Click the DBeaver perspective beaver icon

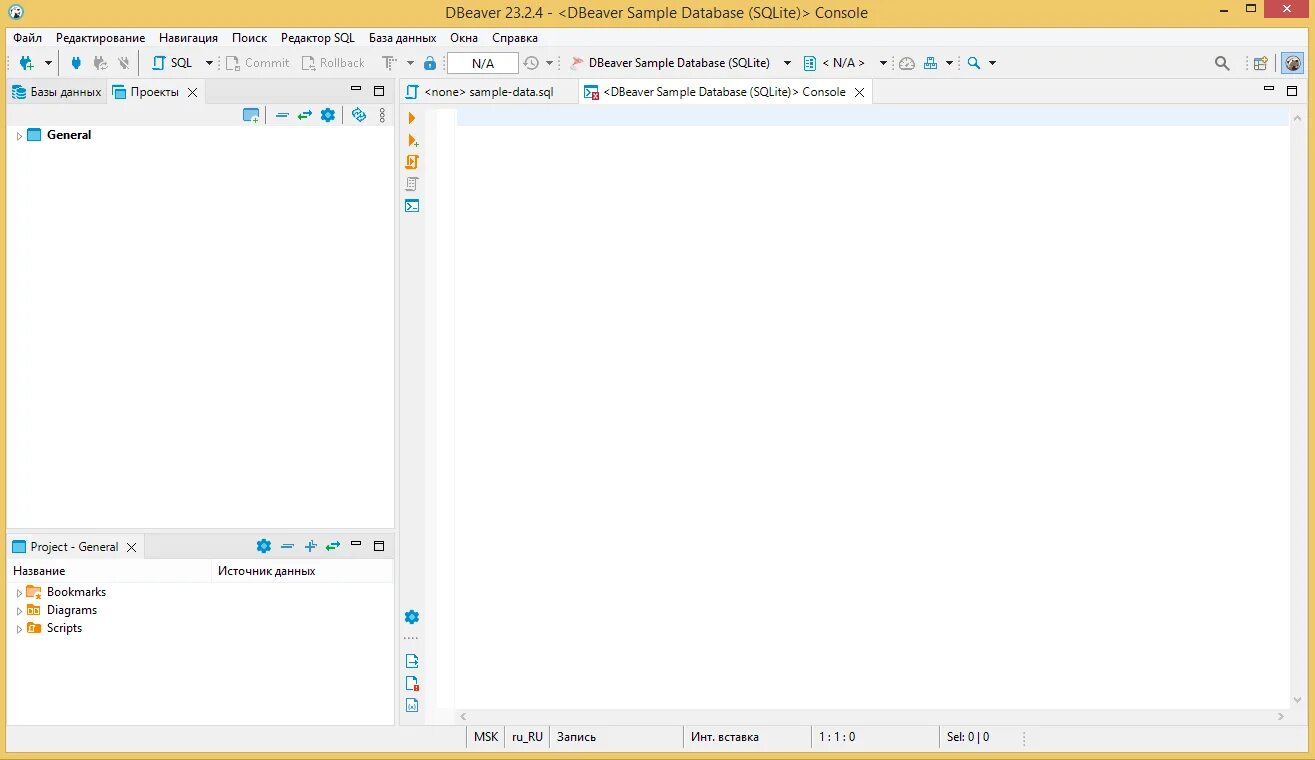[x=1293, y=63]
